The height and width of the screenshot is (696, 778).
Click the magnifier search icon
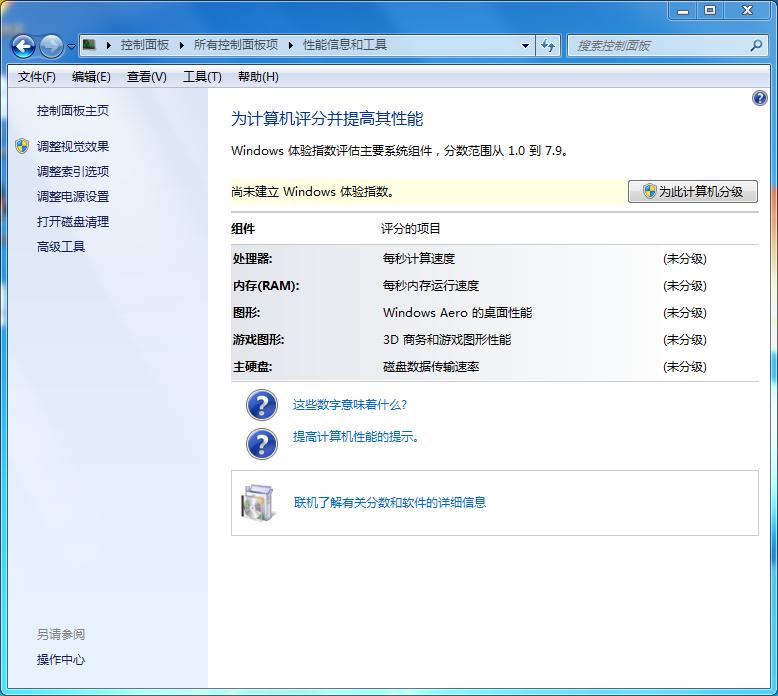coord(756,46)
